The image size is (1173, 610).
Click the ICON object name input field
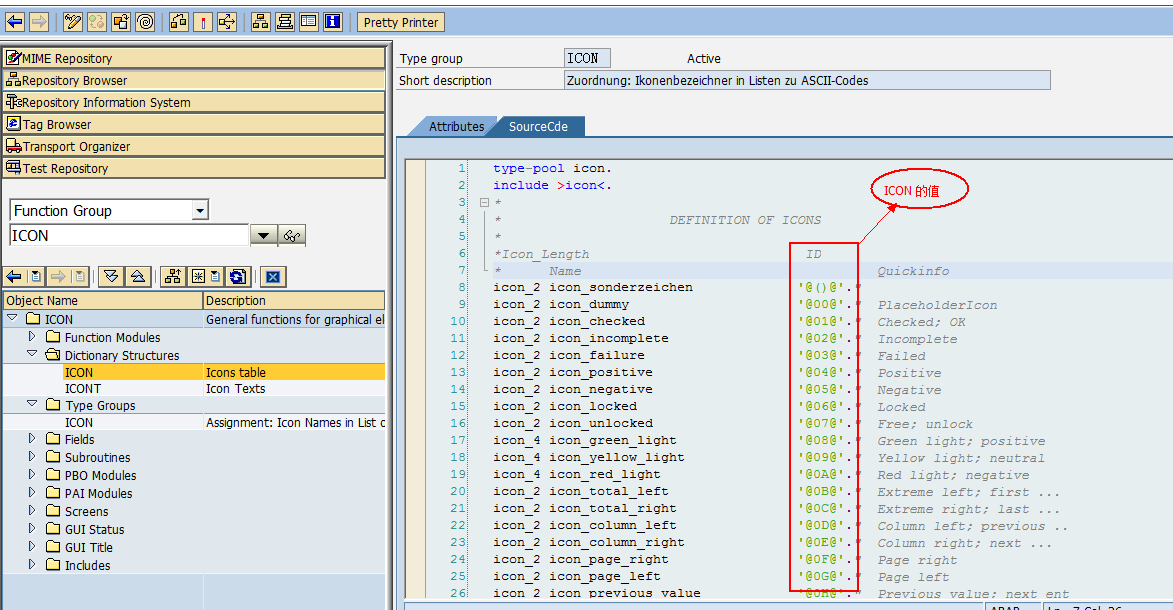[129, 236]
